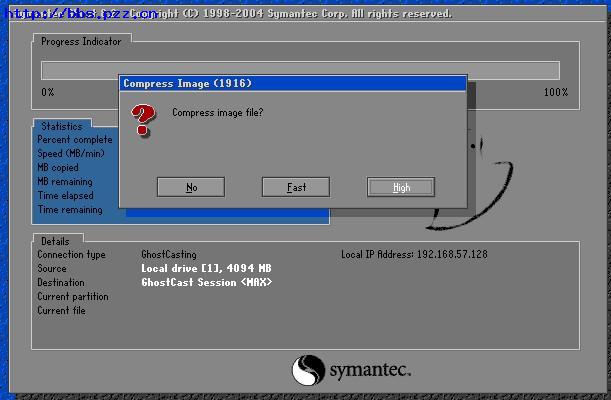Click the 'GhostCasting' connection value
This screenshot has height=400, width=611.
click(169, 255)
